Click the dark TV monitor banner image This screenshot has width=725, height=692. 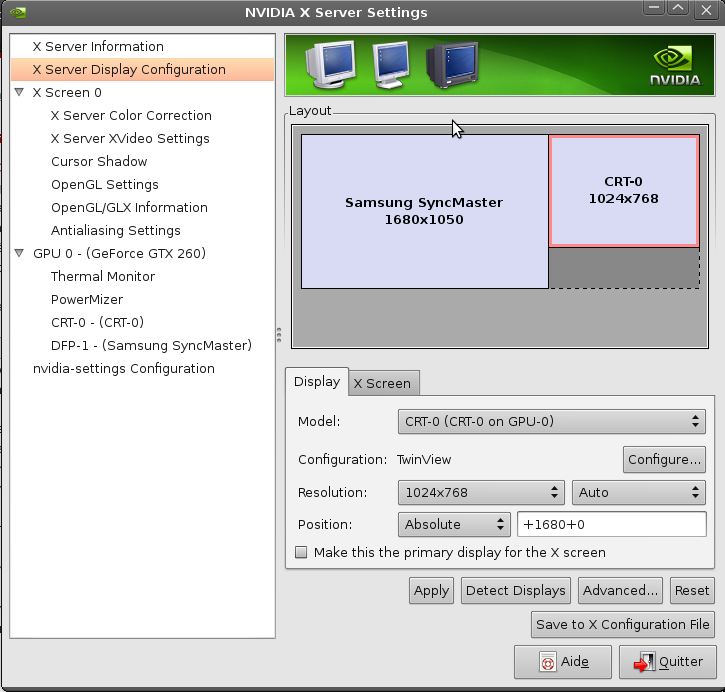(x=452, y=65)
